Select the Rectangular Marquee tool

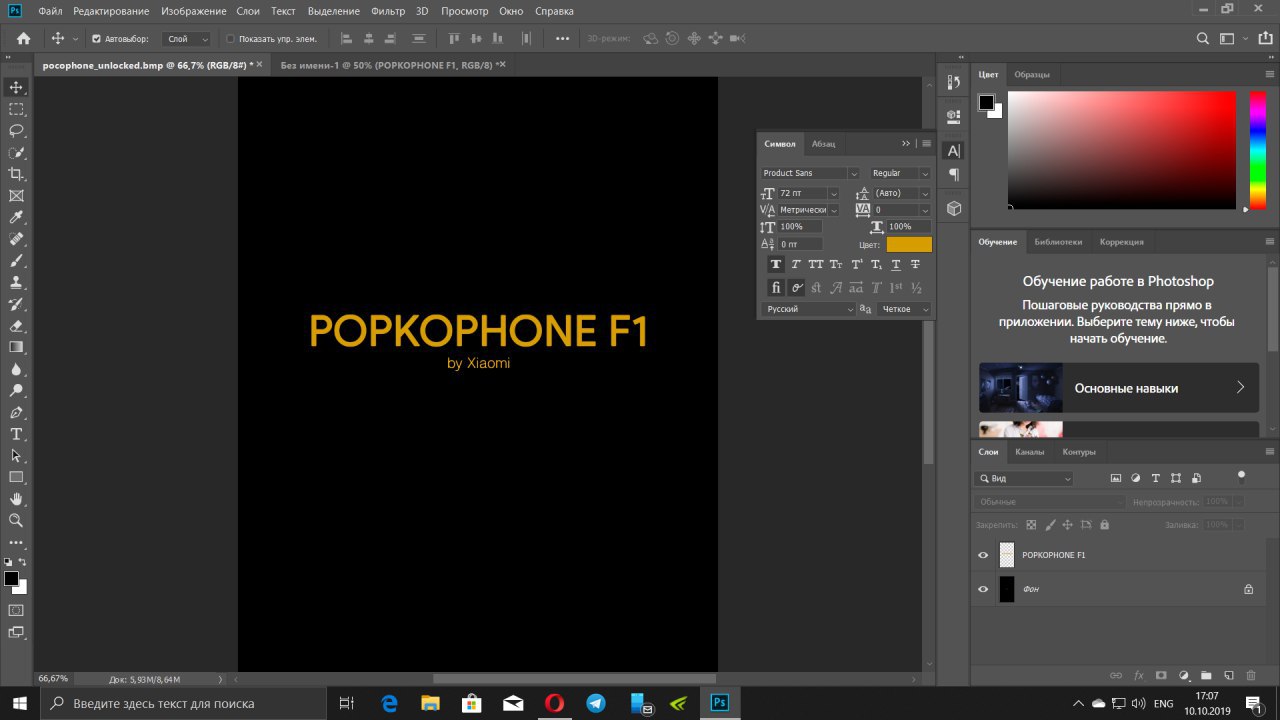16,109
